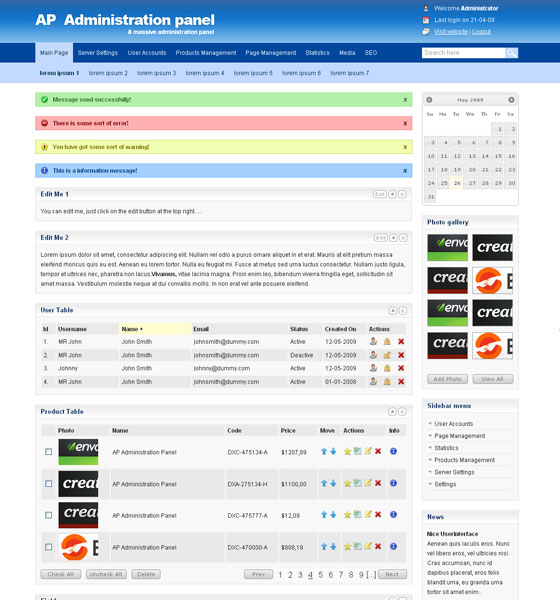The width and height of the screenshot is (560, 600).
Task: Open Statistics in Sidebar menu
Action: pos(446,448)
